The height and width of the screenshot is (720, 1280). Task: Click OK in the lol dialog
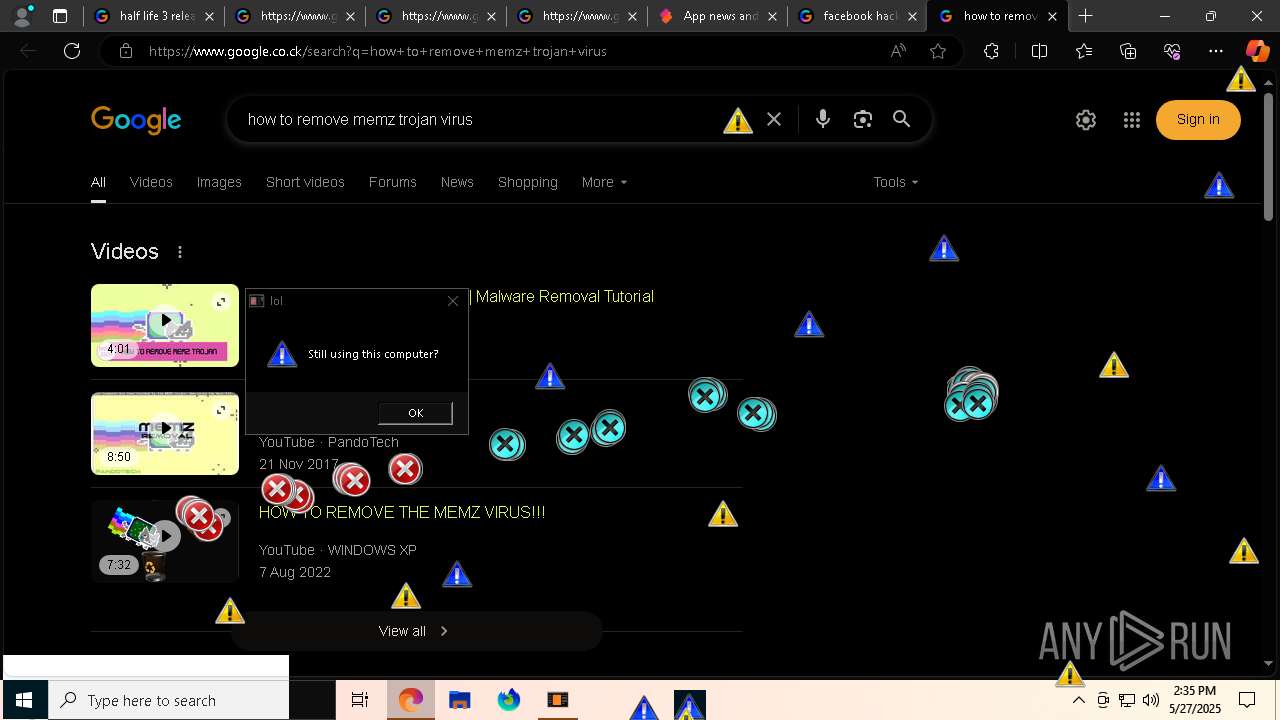(415, 413)
